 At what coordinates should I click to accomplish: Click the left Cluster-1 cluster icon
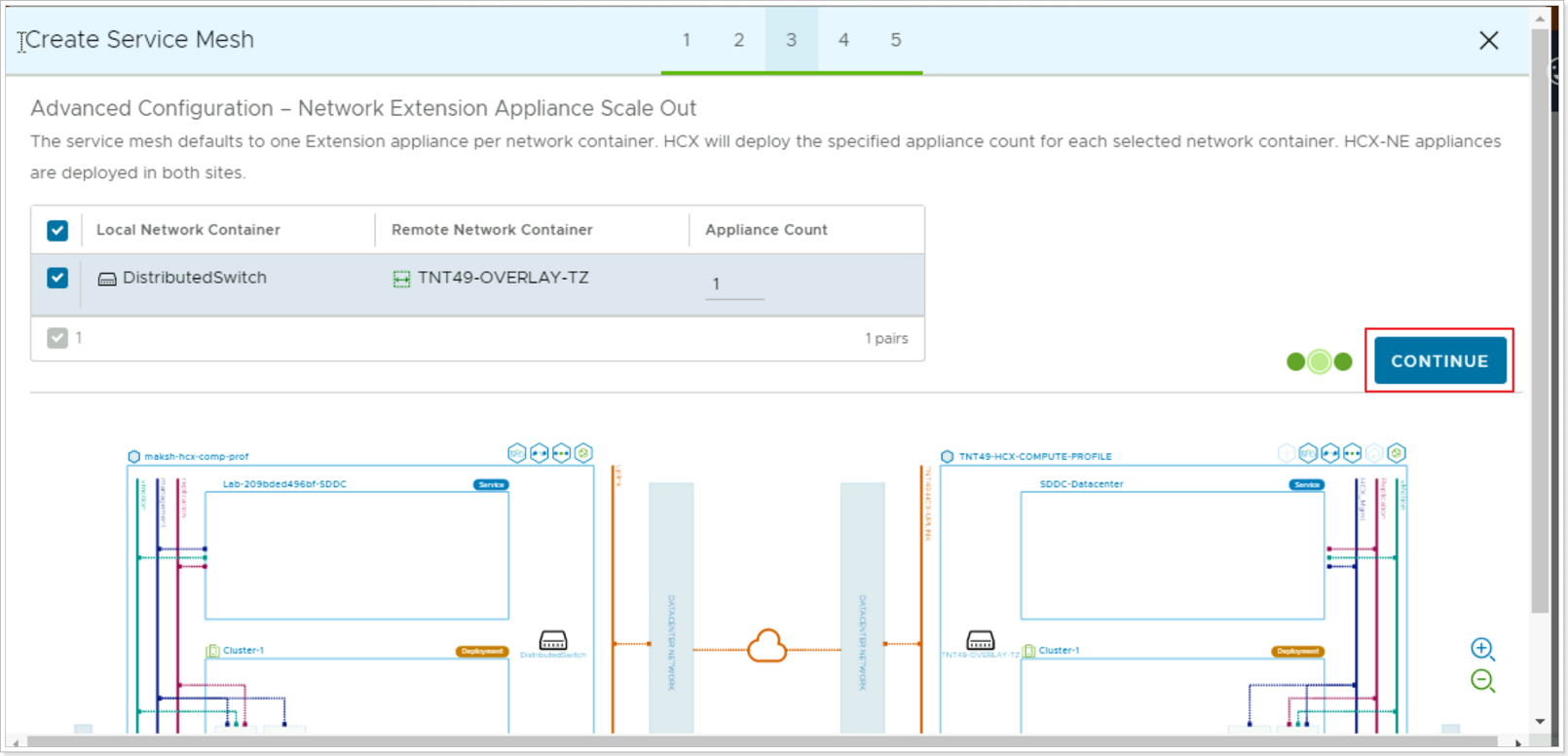(x=213, y=651)
